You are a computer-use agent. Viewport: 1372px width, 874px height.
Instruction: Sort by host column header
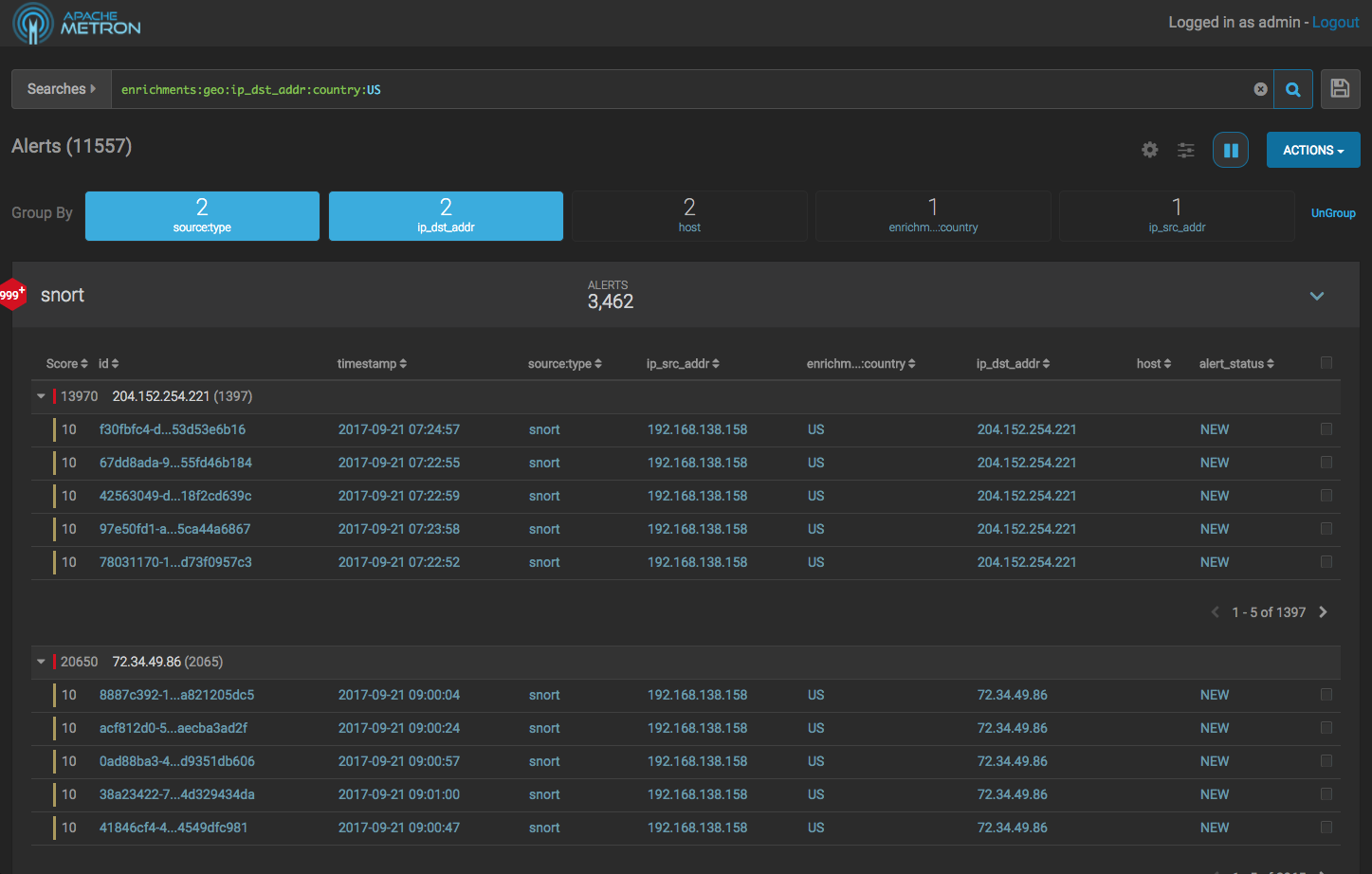click(x=1154, y=364)
